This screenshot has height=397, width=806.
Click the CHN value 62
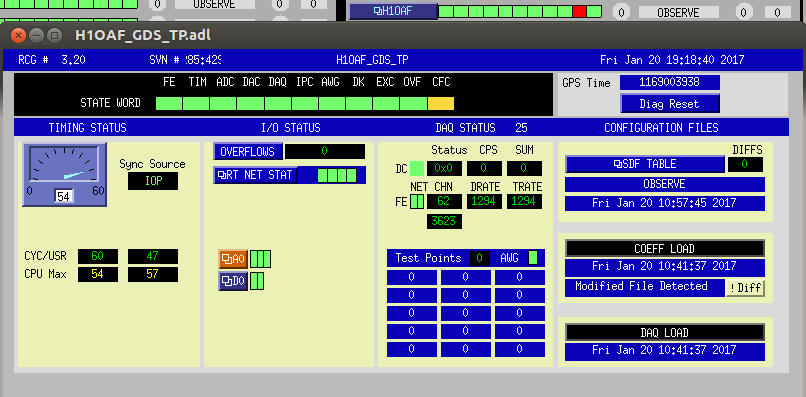click(x=444, y=201)
